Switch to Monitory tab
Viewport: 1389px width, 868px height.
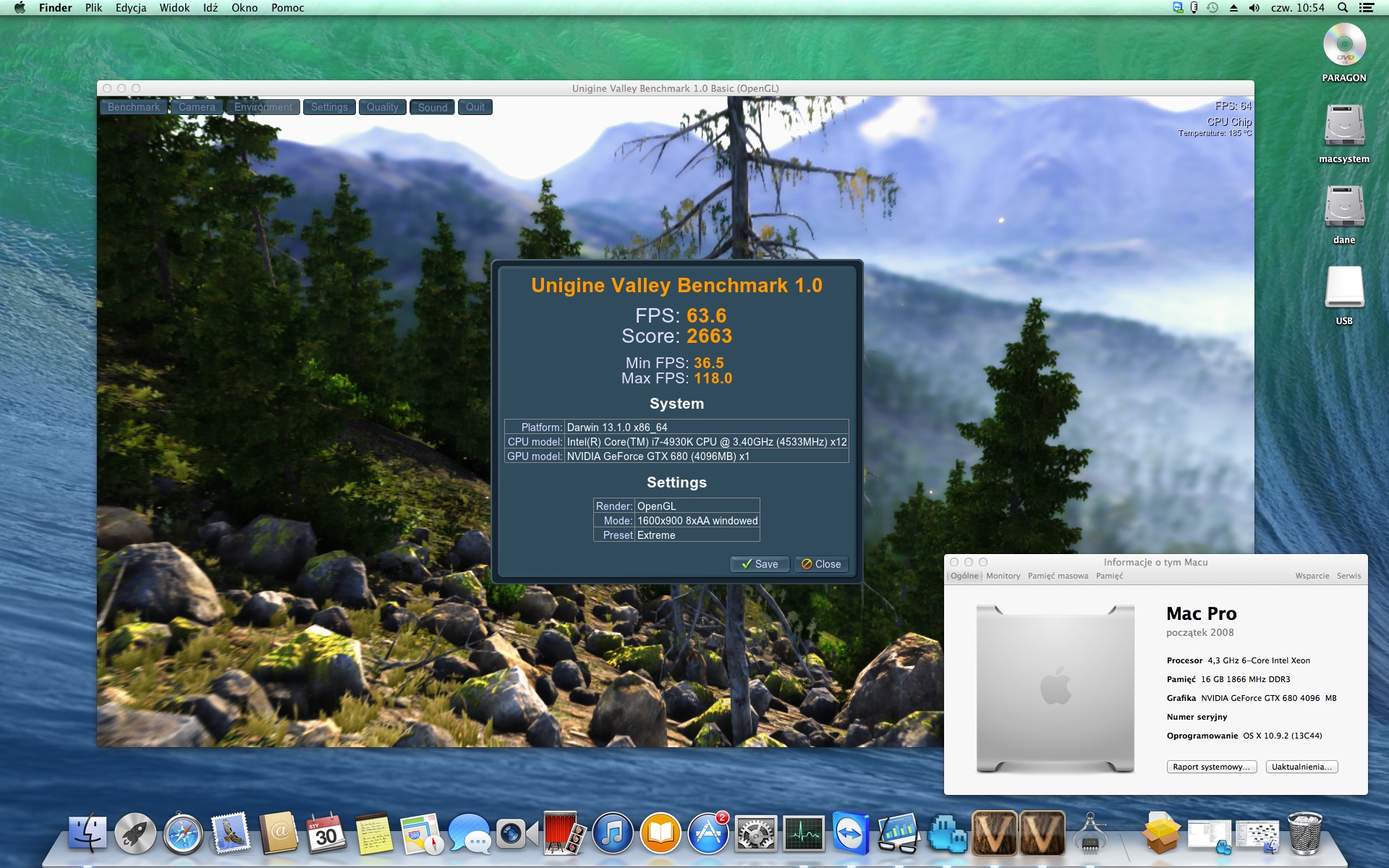1003,576
